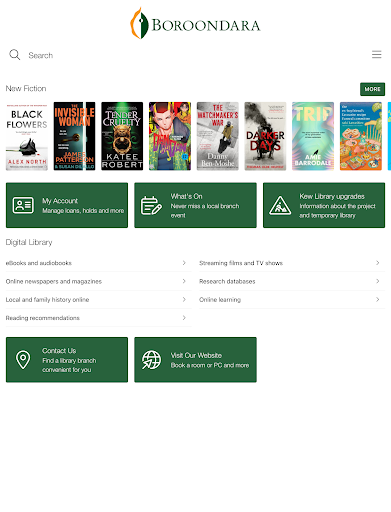Open The Watchmaker's War book cover
This screenshot has height=512, width=391.
(218, 136)
